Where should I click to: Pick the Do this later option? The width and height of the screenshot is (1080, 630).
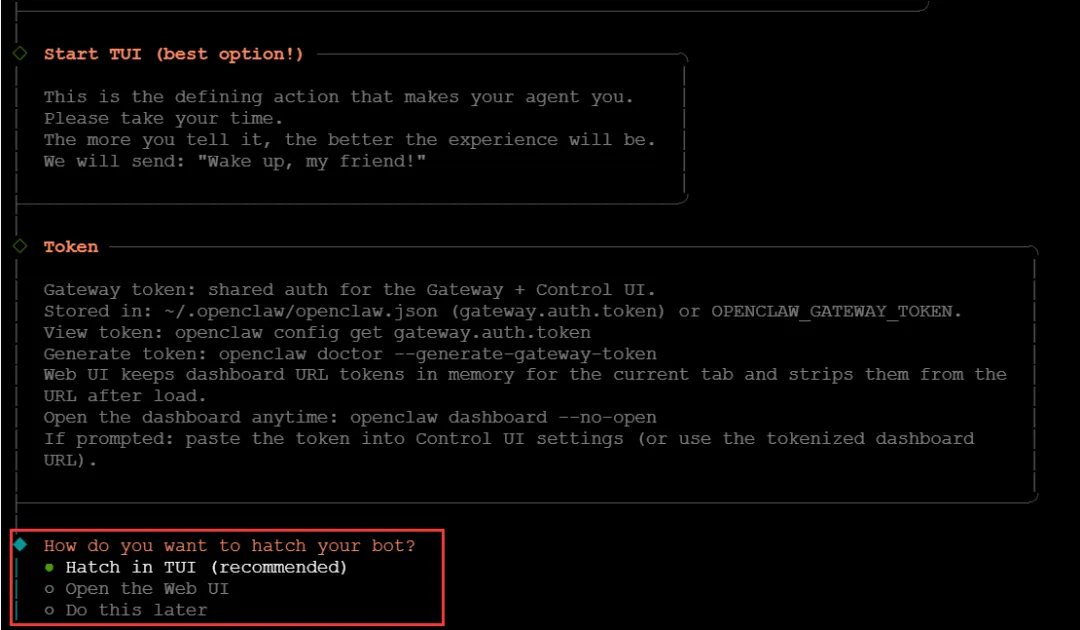[x=125, y=610]
